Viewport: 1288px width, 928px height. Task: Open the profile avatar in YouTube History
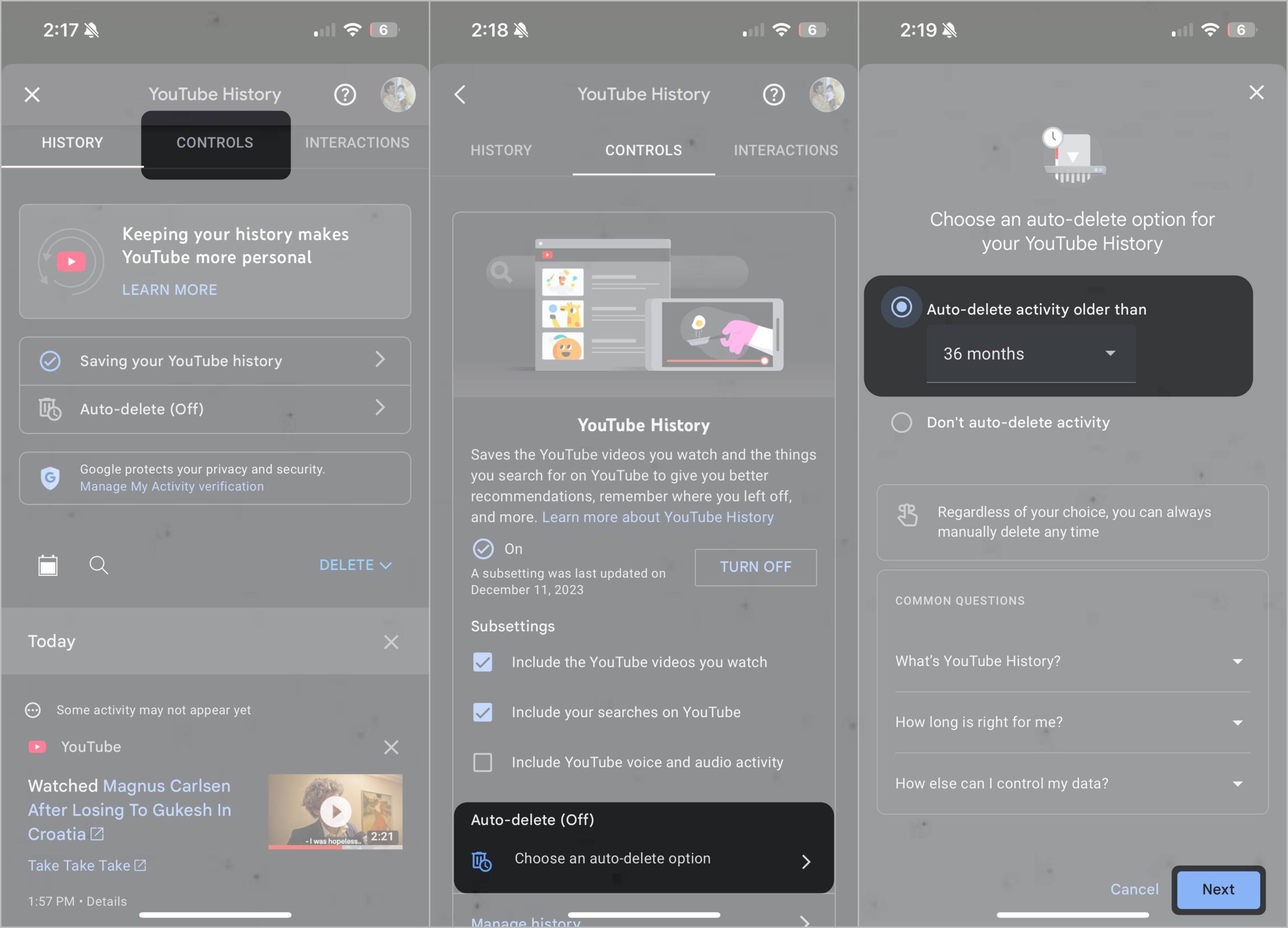(x=397, y=94)
